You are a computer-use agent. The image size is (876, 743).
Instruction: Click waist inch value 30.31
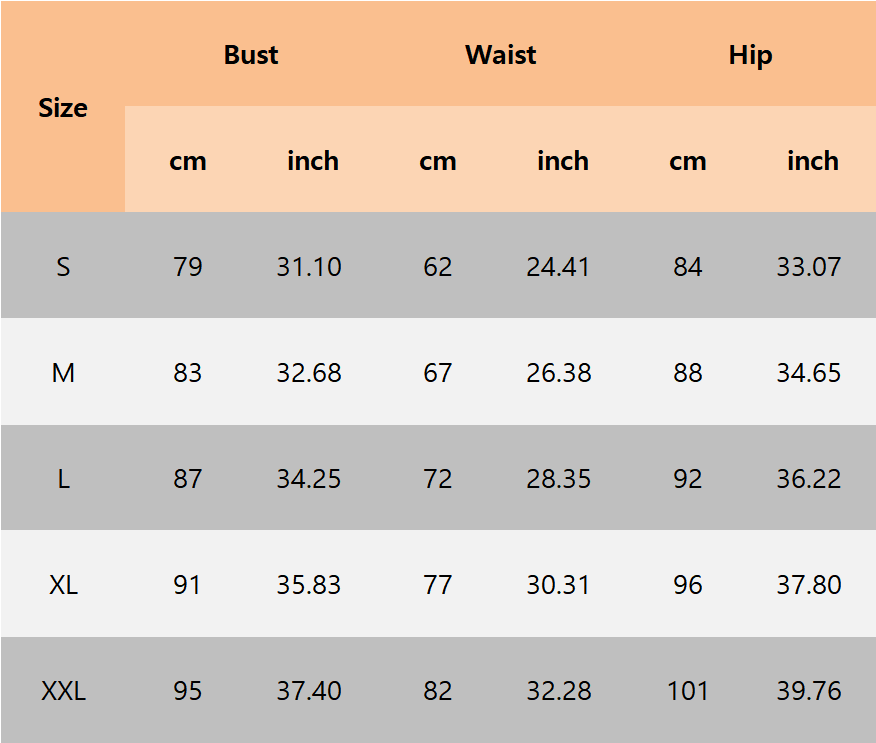coord(559,585)
